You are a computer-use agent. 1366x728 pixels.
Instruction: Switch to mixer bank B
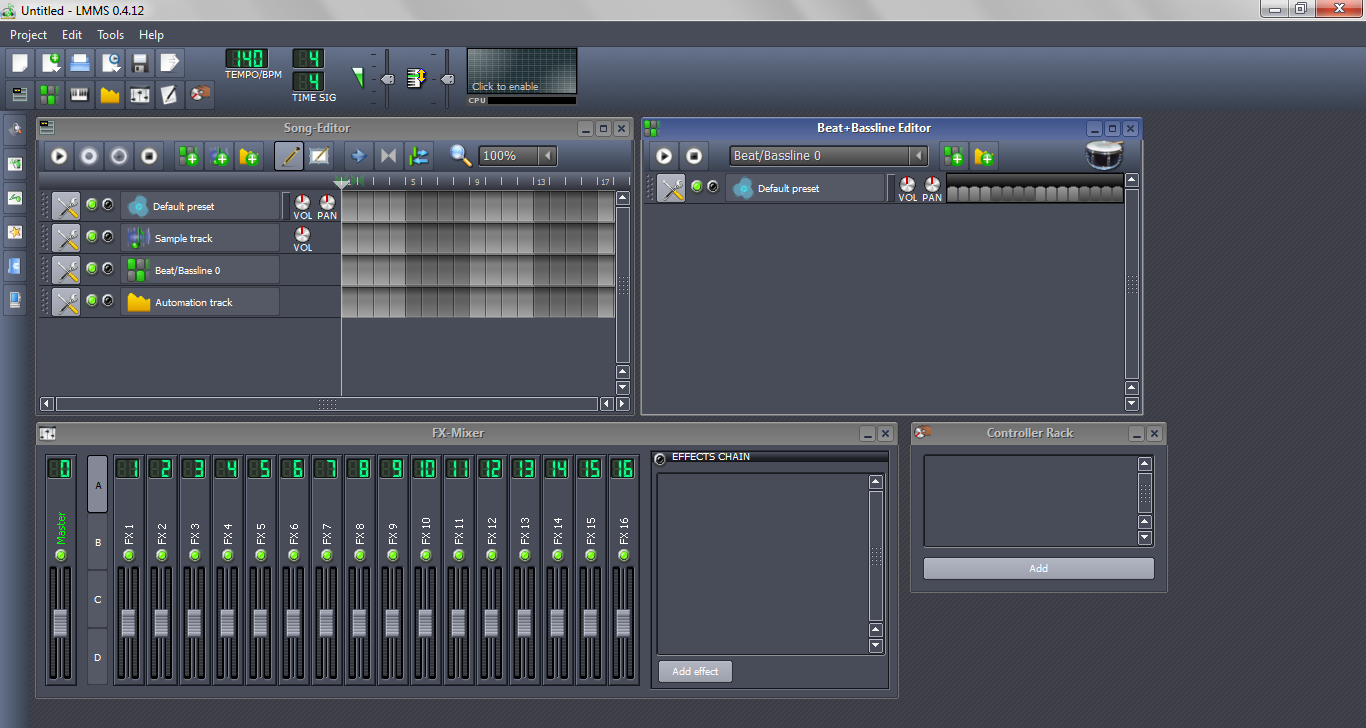pos(96,542)
